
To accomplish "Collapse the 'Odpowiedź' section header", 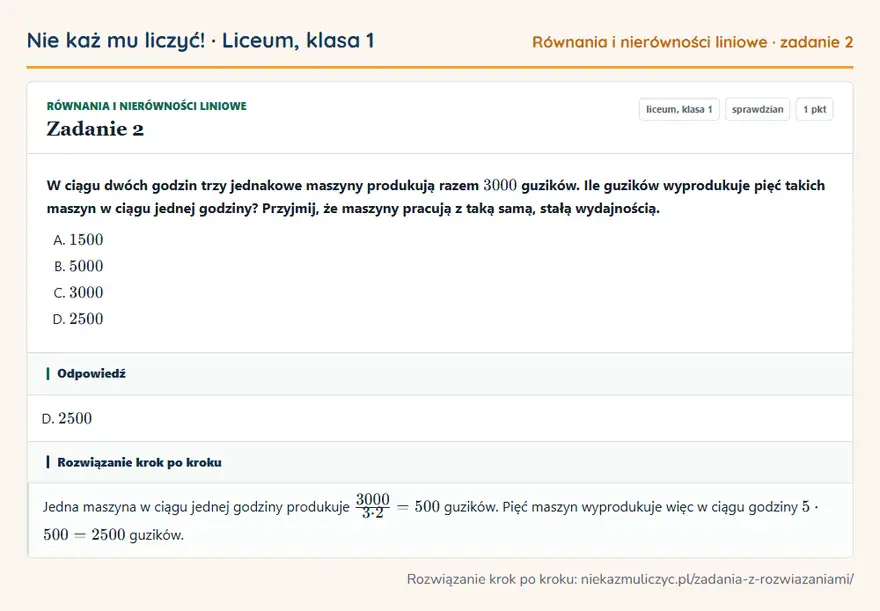I will coord(440,374).
